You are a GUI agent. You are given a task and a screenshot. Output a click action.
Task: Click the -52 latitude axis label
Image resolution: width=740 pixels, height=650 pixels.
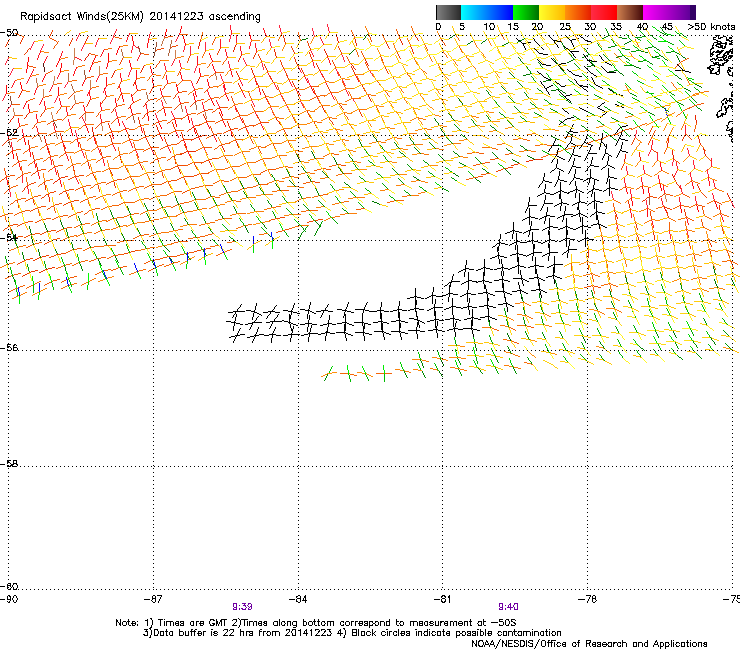(9, 133)
